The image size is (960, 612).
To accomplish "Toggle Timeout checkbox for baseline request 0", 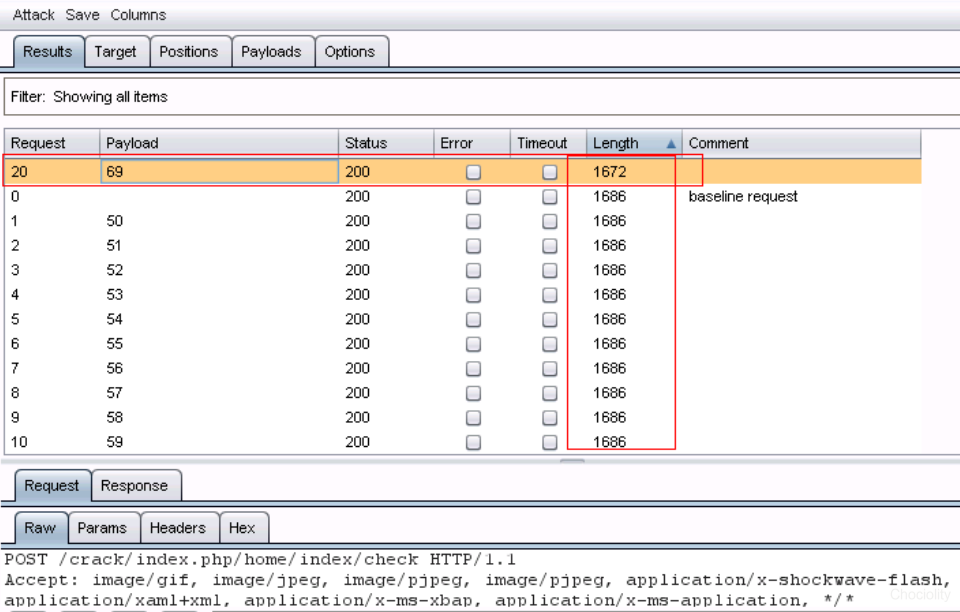I will point(550,196).
